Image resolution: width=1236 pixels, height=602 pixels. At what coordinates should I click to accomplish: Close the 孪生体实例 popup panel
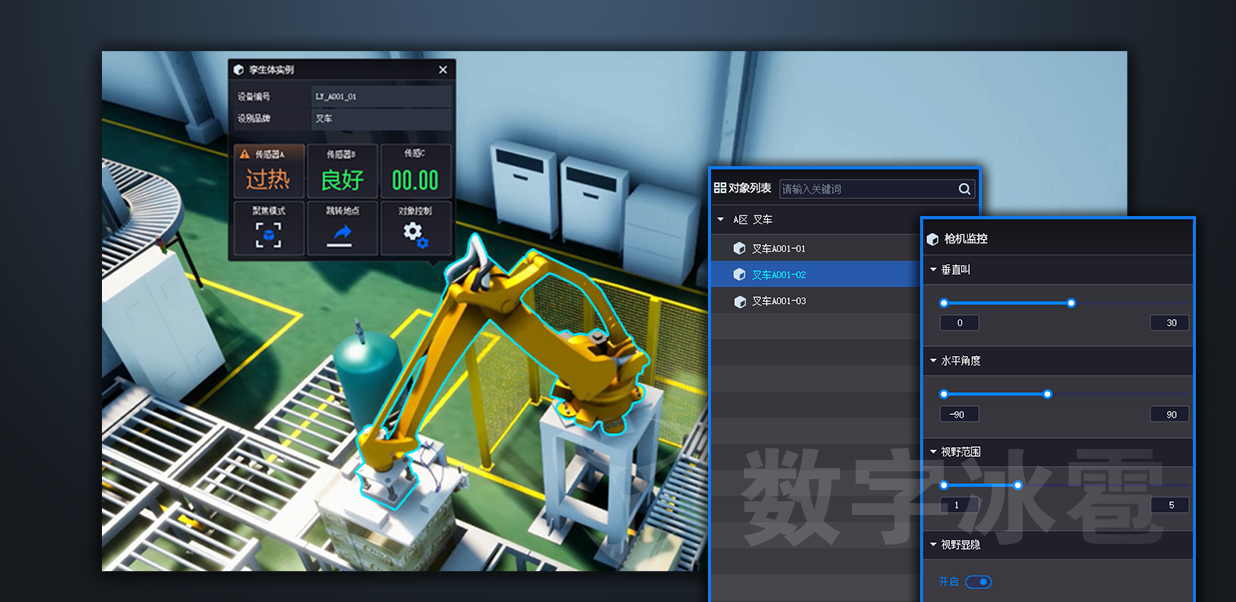tap(443, 70)
